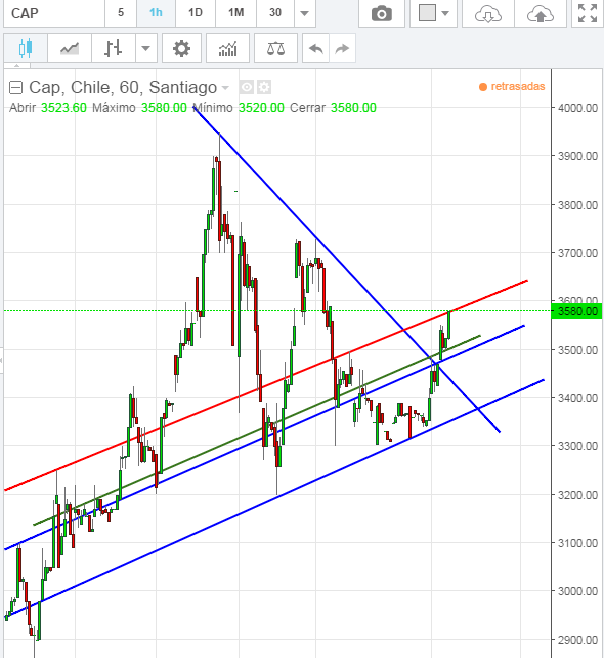Toggle series visibility eye icon
Viewport: 607px width, 658px height.
(246, 87)
